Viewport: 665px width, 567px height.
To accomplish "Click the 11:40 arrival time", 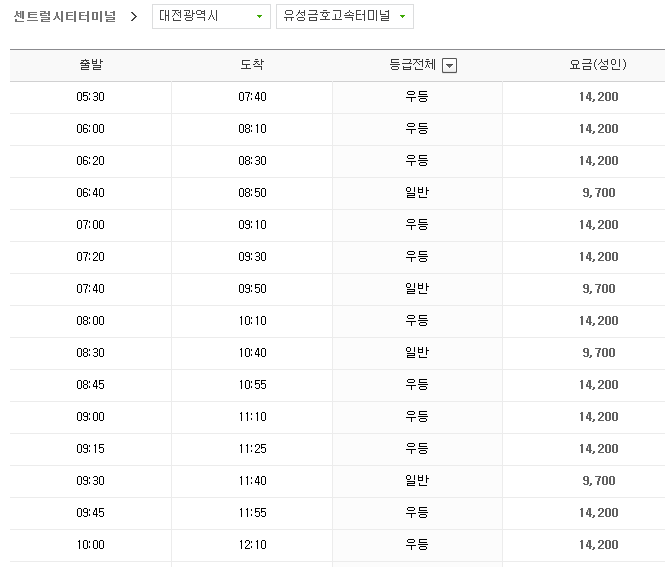I will pyautogui.click(x=252, y=481).
